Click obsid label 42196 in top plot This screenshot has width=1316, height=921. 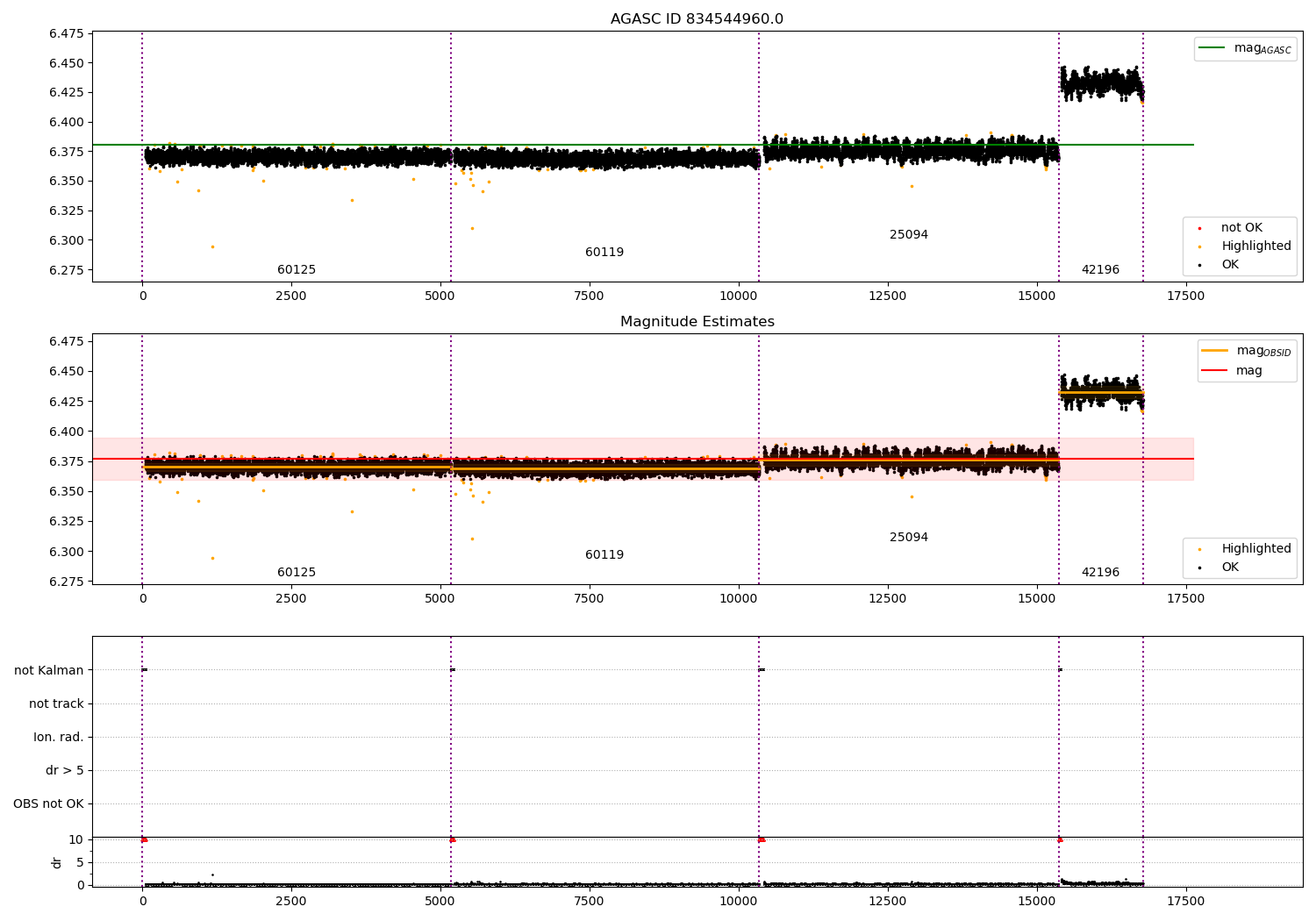click(x=1100, y=270)
